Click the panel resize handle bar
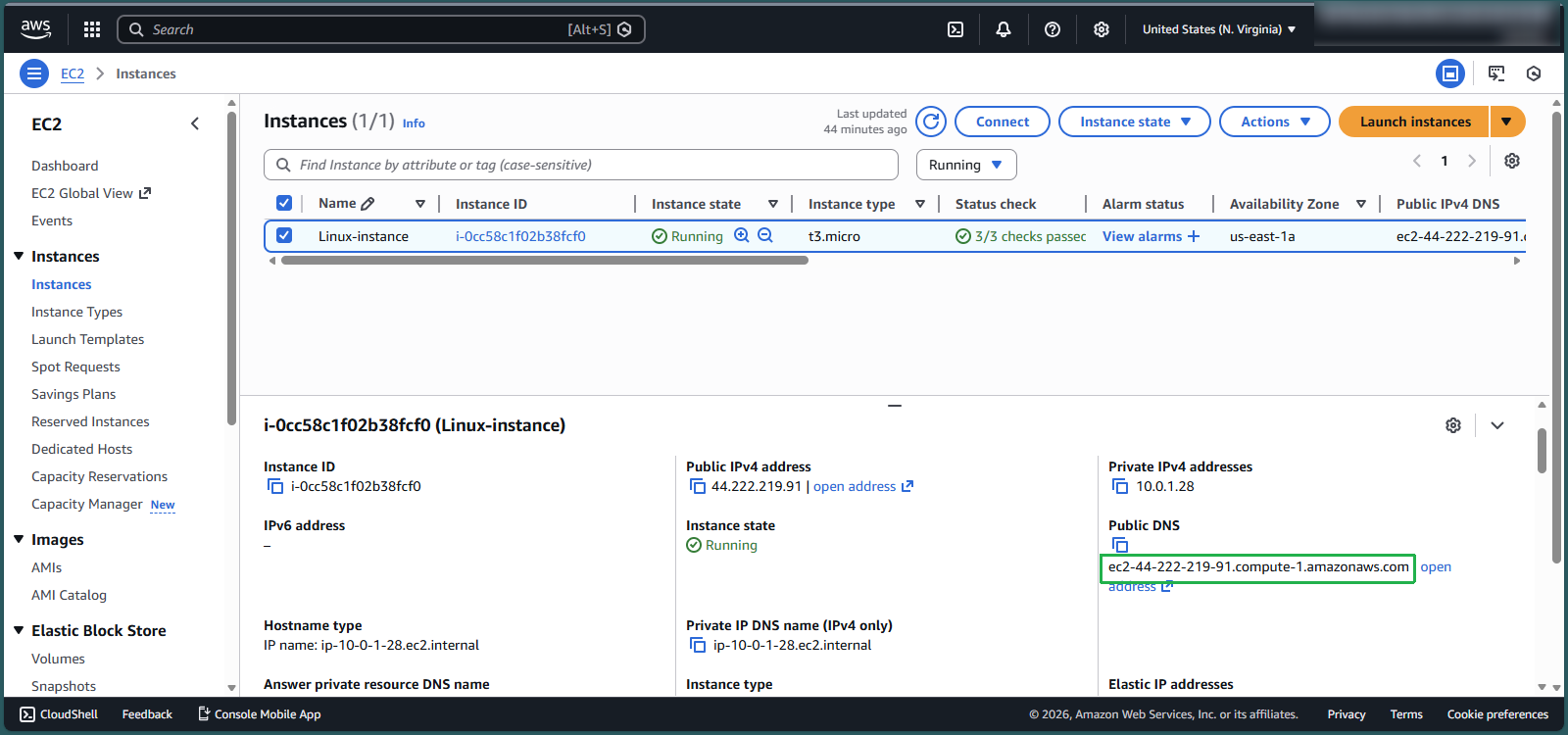This screenshot has height=735, width=1568. tap(895, 405)
